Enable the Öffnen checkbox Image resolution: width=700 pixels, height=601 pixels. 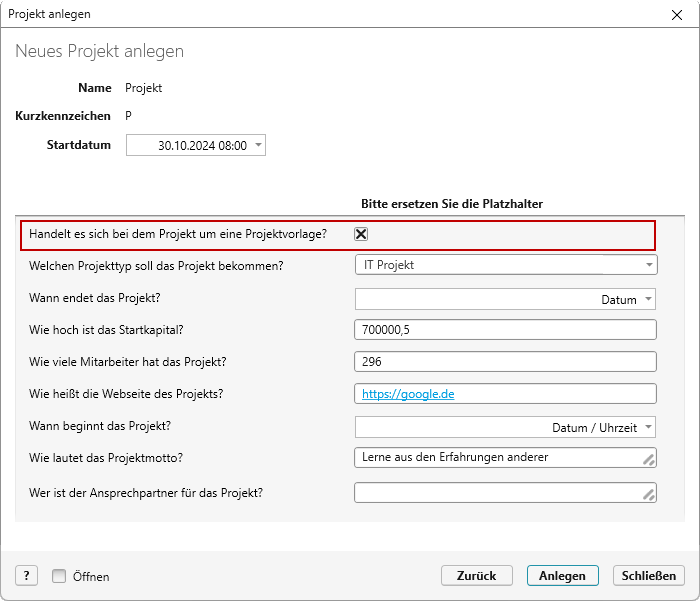pos(59,576)
